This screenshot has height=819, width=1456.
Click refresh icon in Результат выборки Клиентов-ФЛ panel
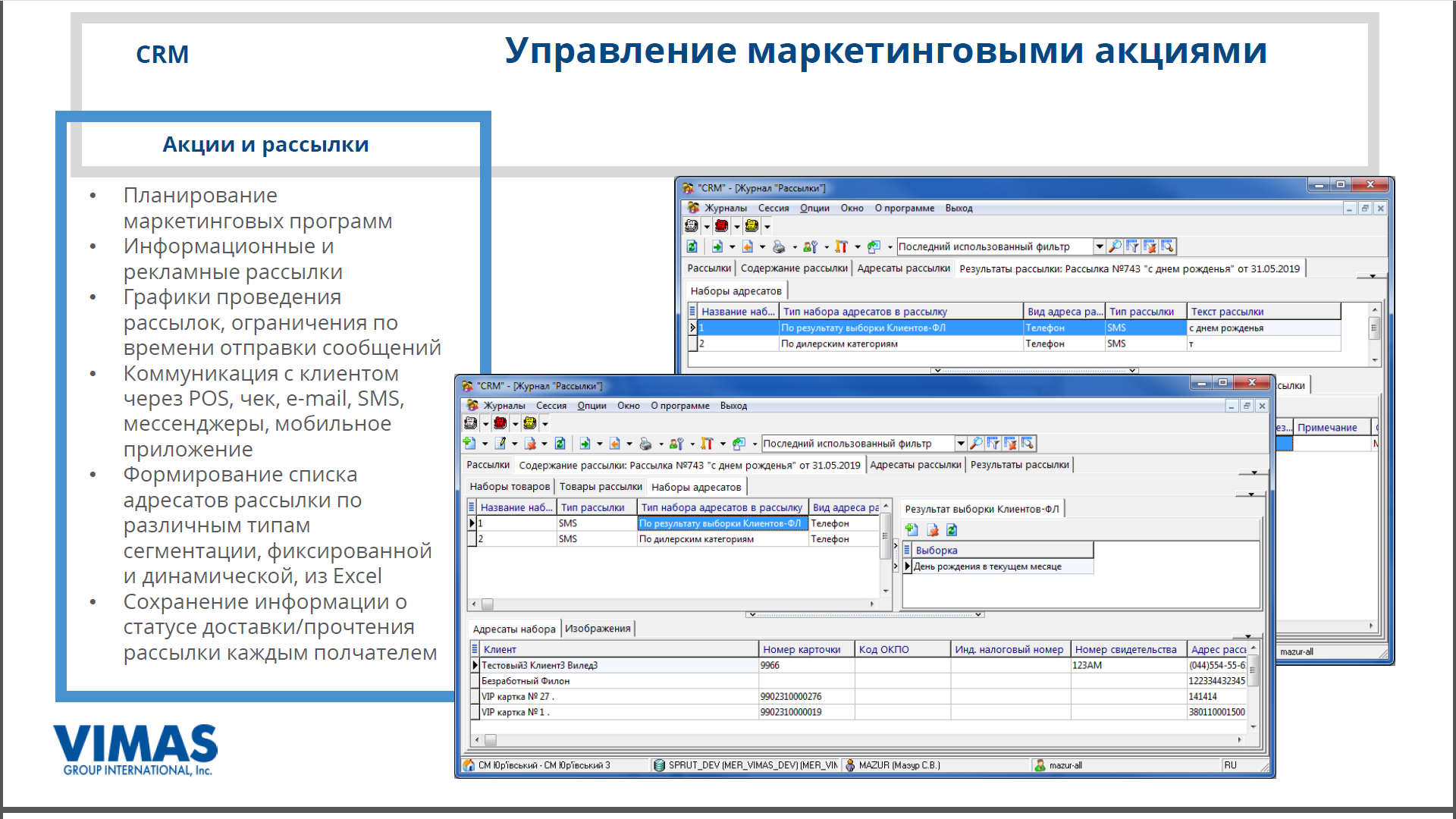(x=952, y=530)
